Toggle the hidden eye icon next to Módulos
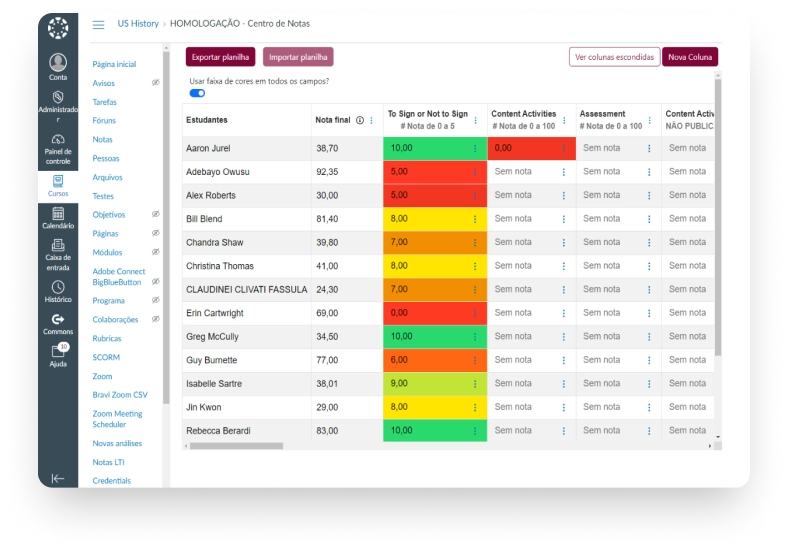Viewport: 788px width, 551px height. [156, 252]
